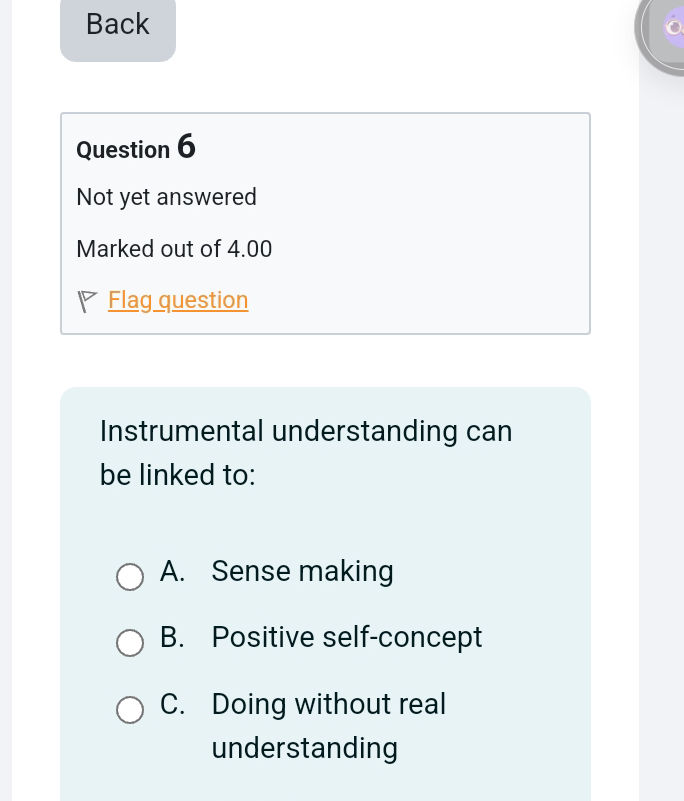Switch focus to the Question 6 info panel
Image resolution: width=684 pixels, height=801 pixels.
[325, 223]
